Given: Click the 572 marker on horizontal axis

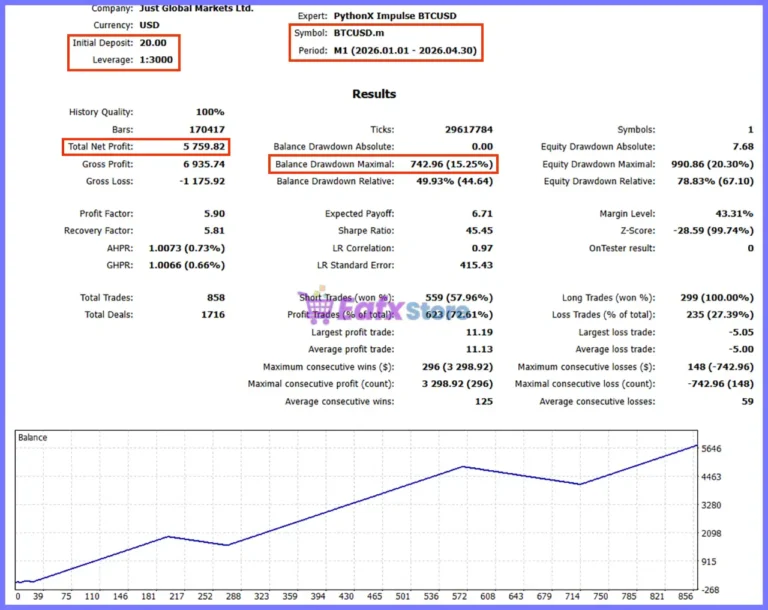Looking at the screenshot, I should tap(459, 596).
